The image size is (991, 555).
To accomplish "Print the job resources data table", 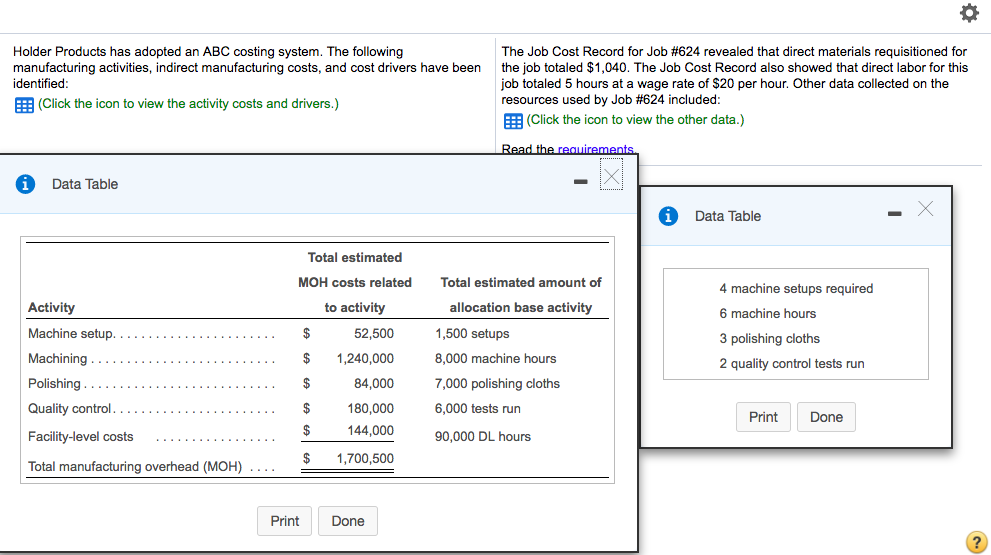I will (x=763, y=417).
